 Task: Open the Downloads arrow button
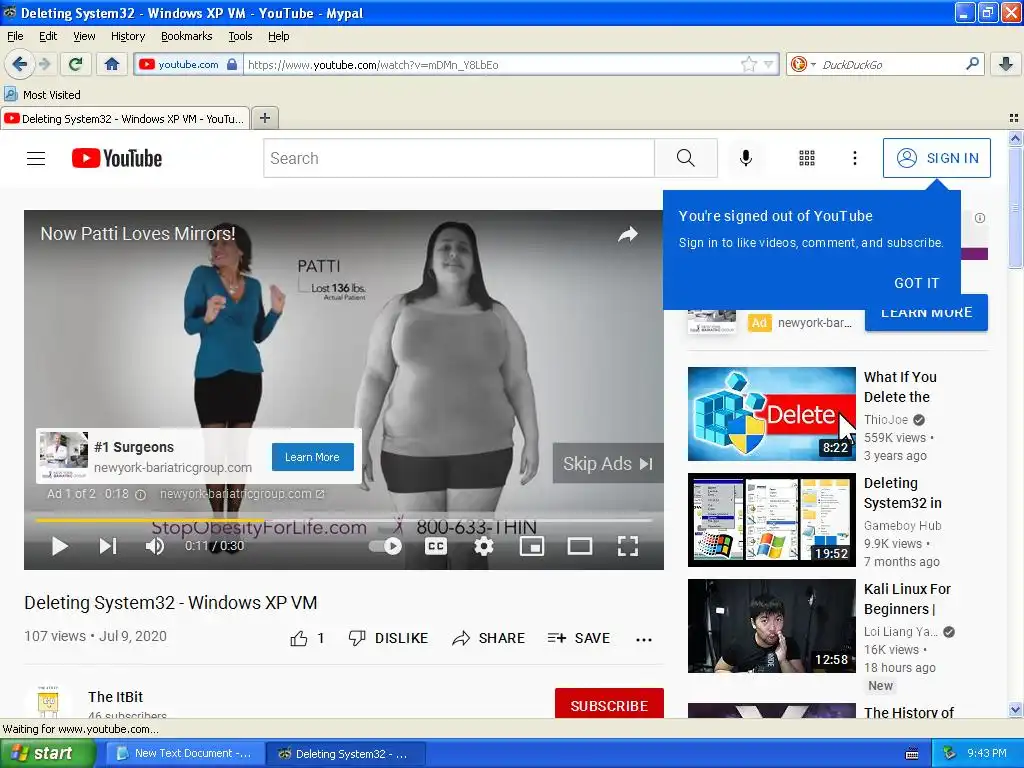coord(1006,64)
